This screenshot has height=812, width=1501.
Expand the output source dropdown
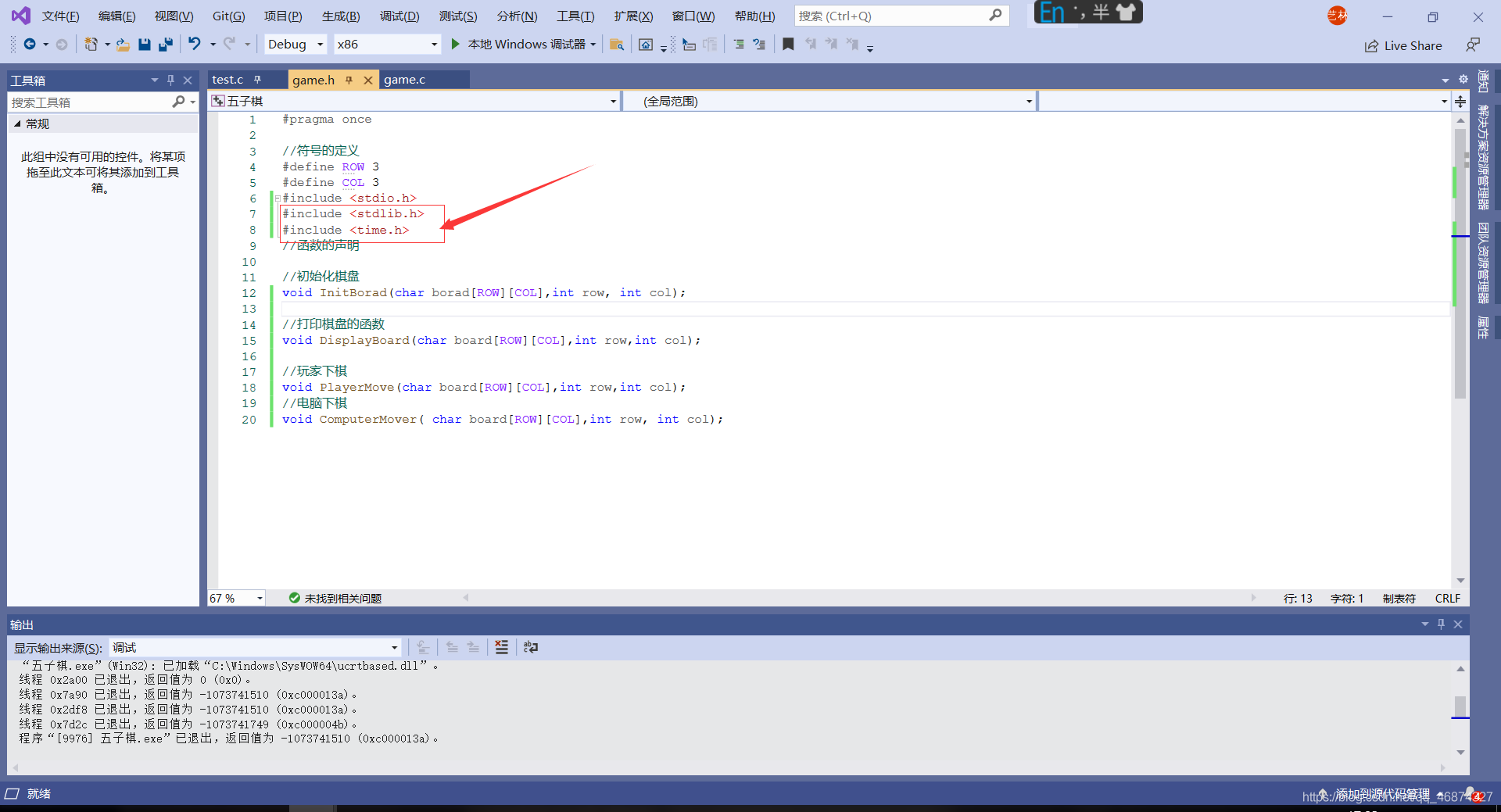(256, 648)
